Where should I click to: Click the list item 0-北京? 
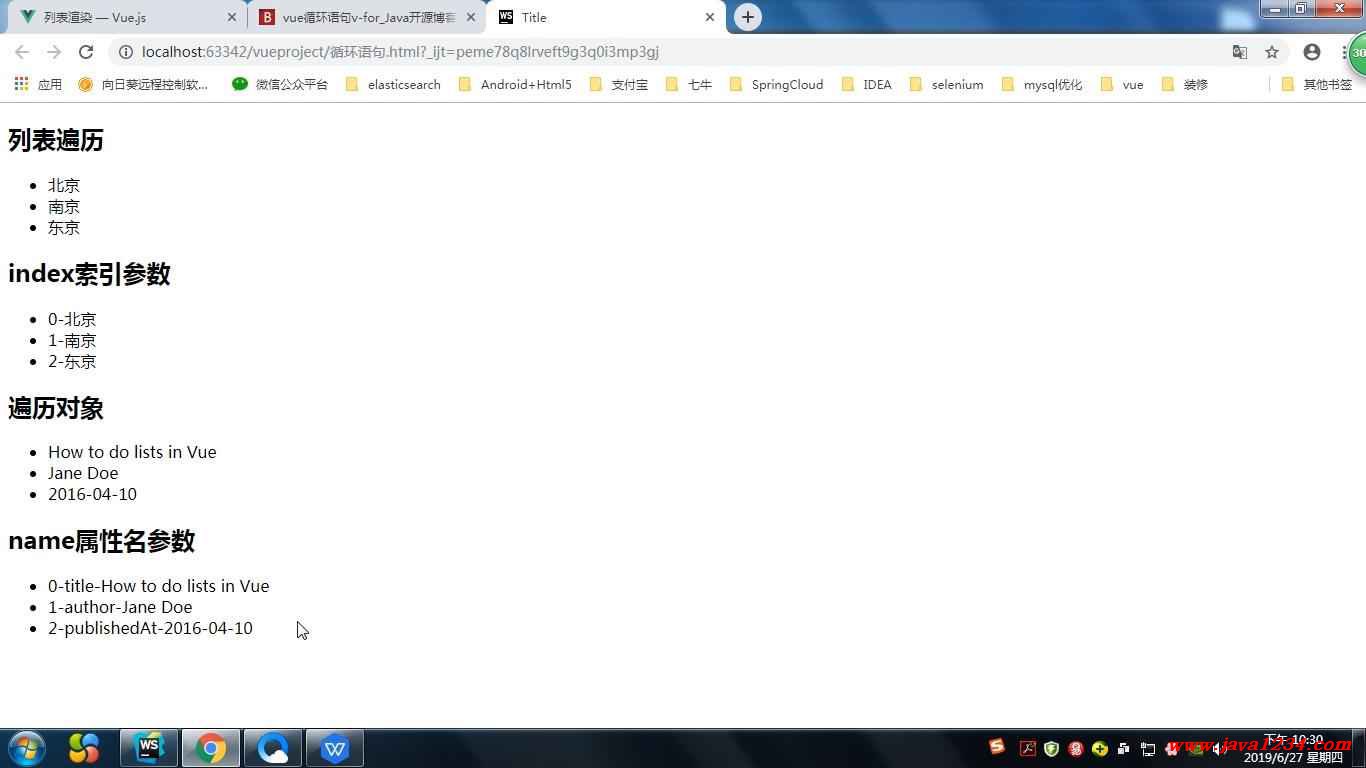72,319
